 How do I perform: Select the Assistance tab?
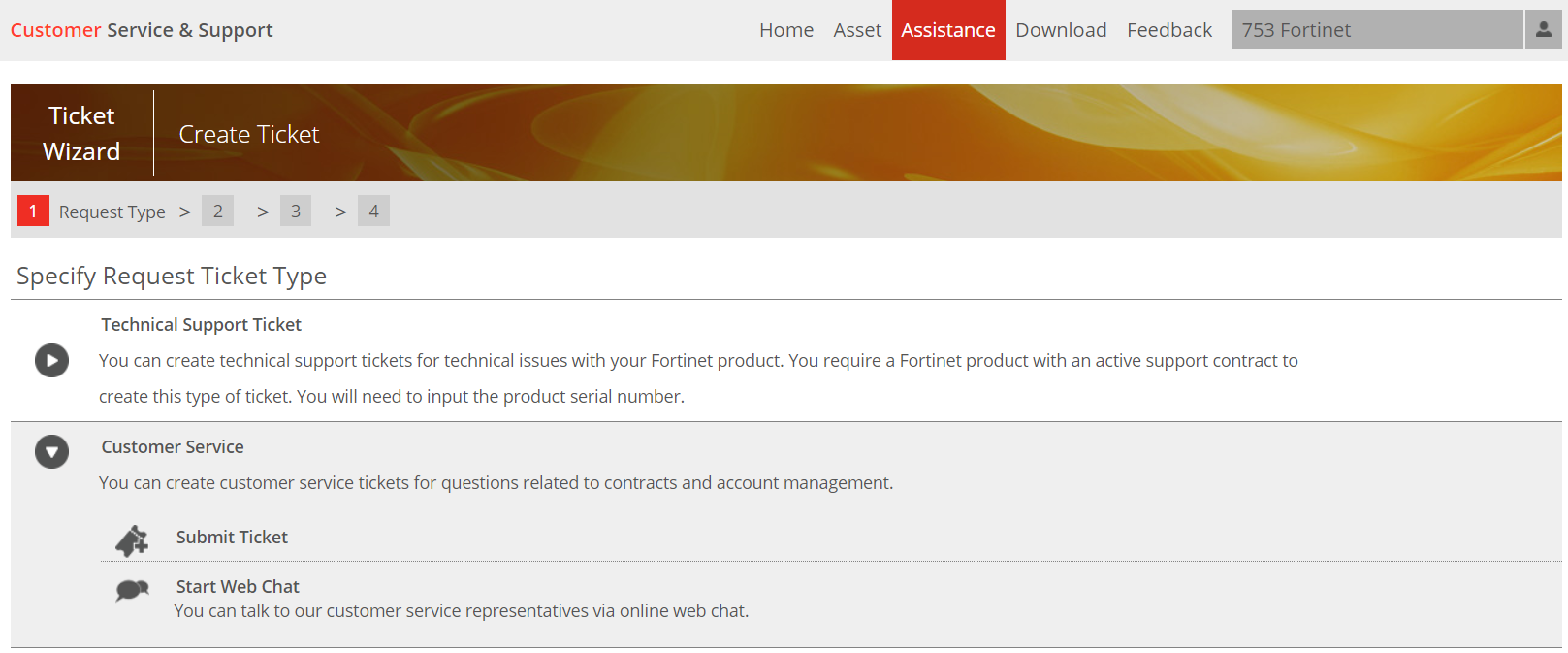(x=948, y=30)
